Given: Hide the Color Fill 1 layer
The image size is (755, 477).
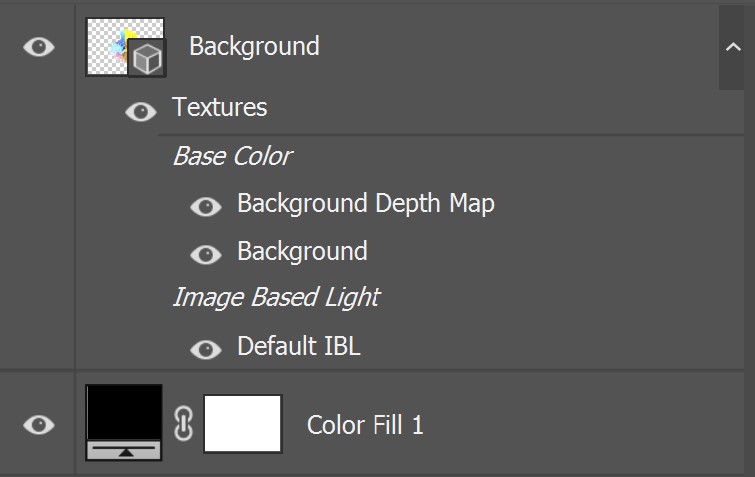Looking at the screenshot, I should coord(39,425).
